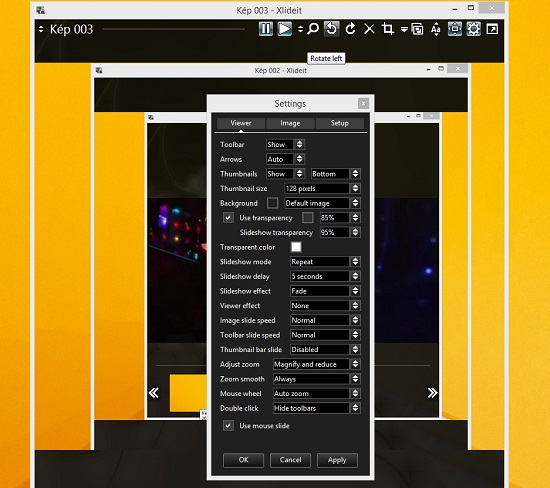Open the Double click Hide toolbars dropdown
The height and width of the screenshot is (488, 550).
[x=316, y=408]
